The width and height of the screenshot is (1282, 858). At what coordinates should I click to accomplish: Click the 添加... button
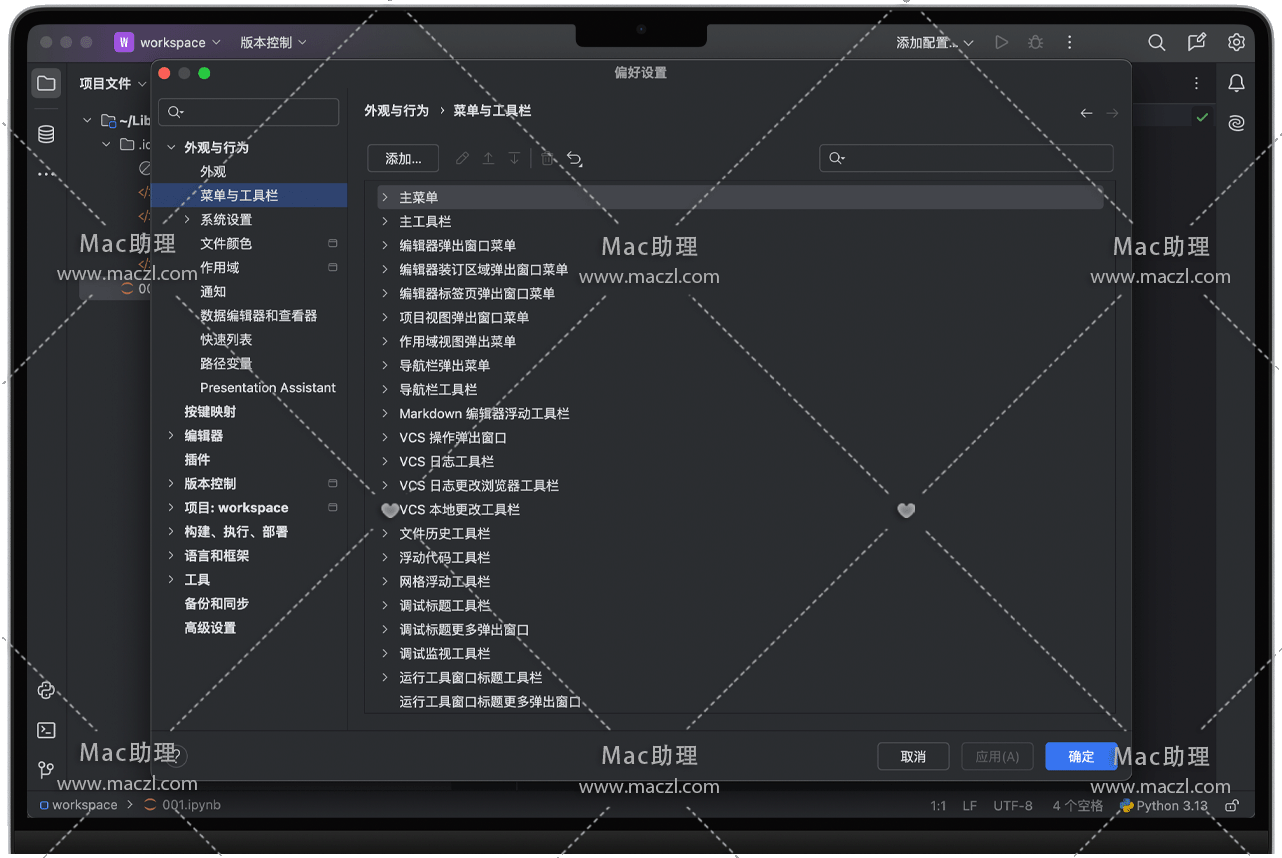tap(403, 158)
